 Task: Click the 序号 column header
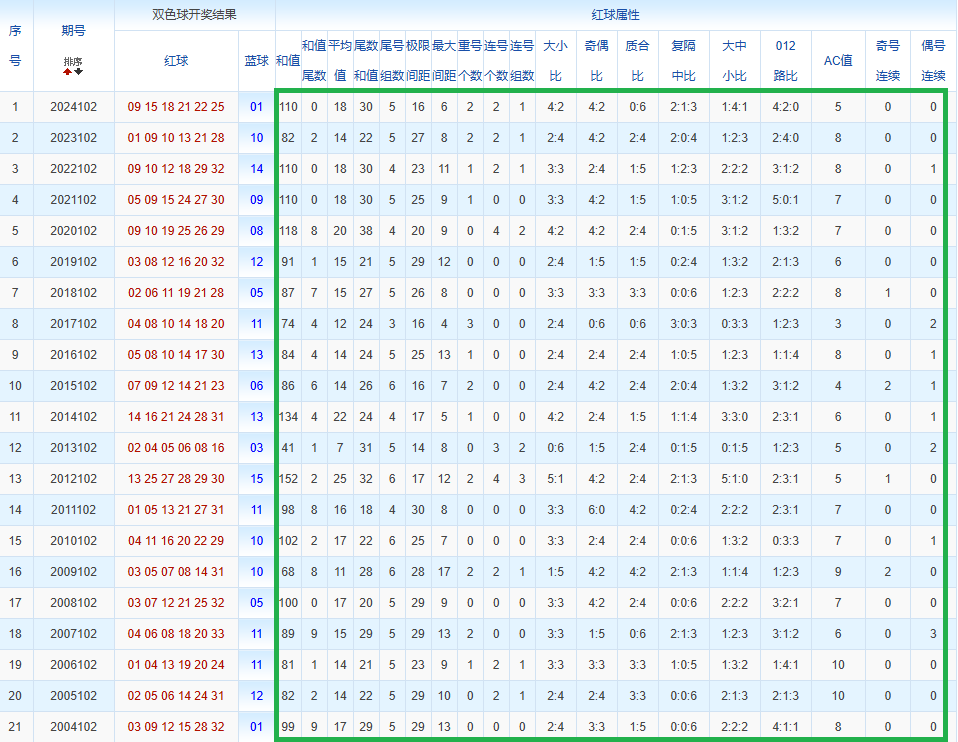point(15,46)
